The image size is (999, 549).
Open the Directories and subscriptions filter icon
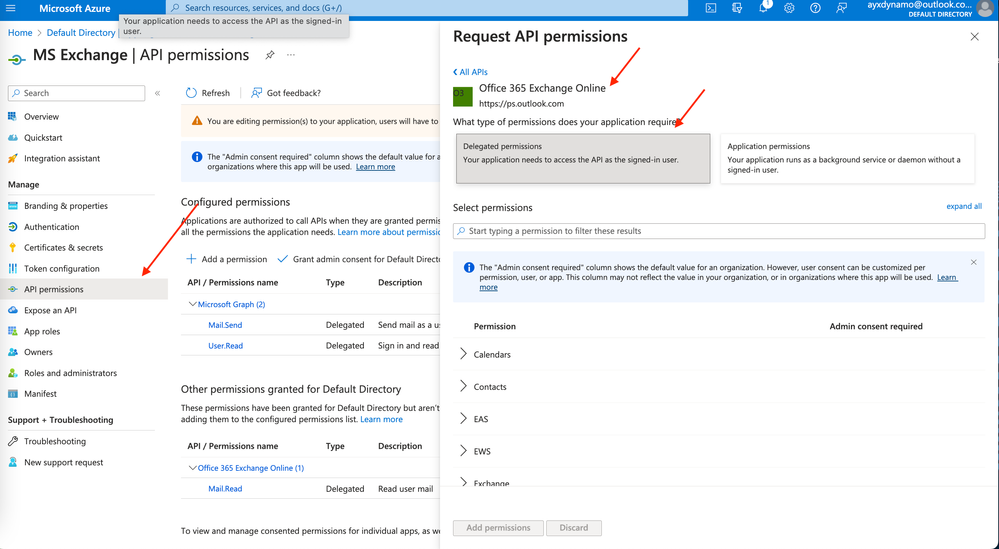tap(737, 8)
